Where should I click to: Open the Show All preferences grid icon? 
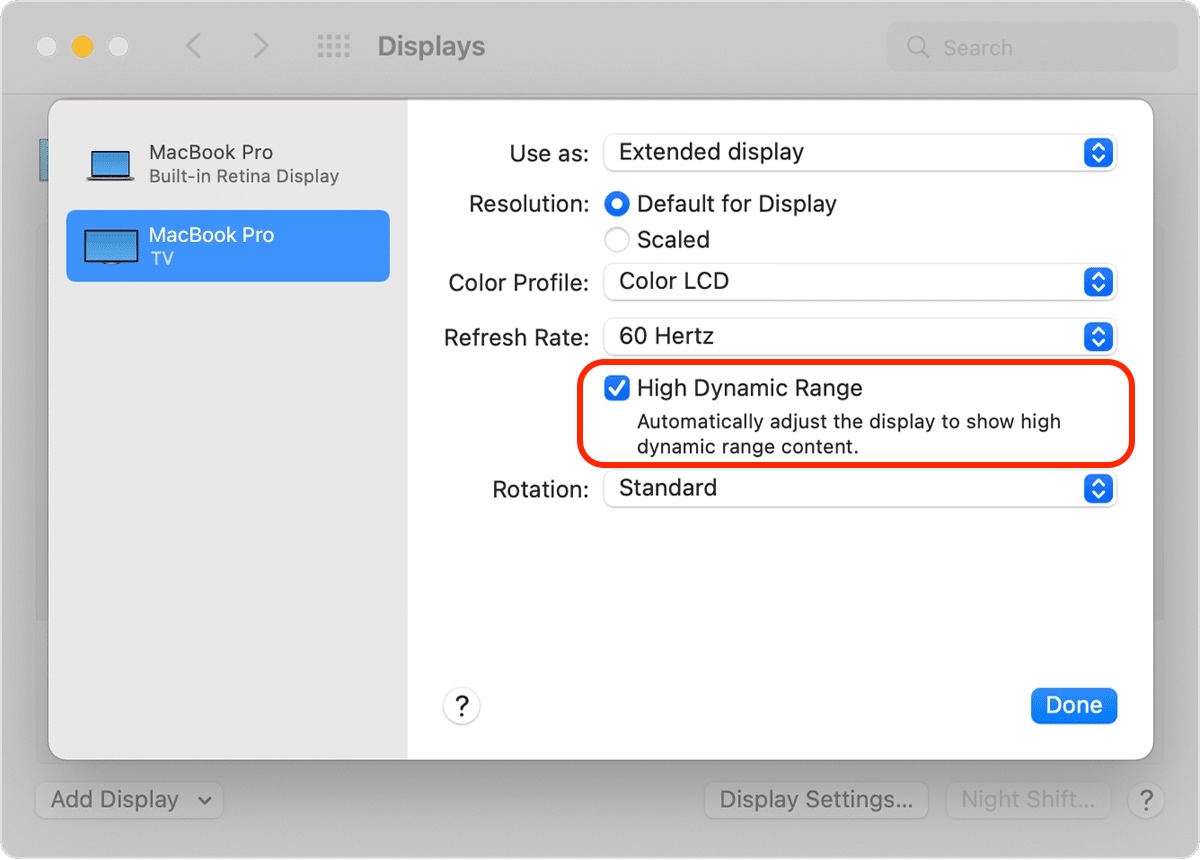[x=333, y=46]
